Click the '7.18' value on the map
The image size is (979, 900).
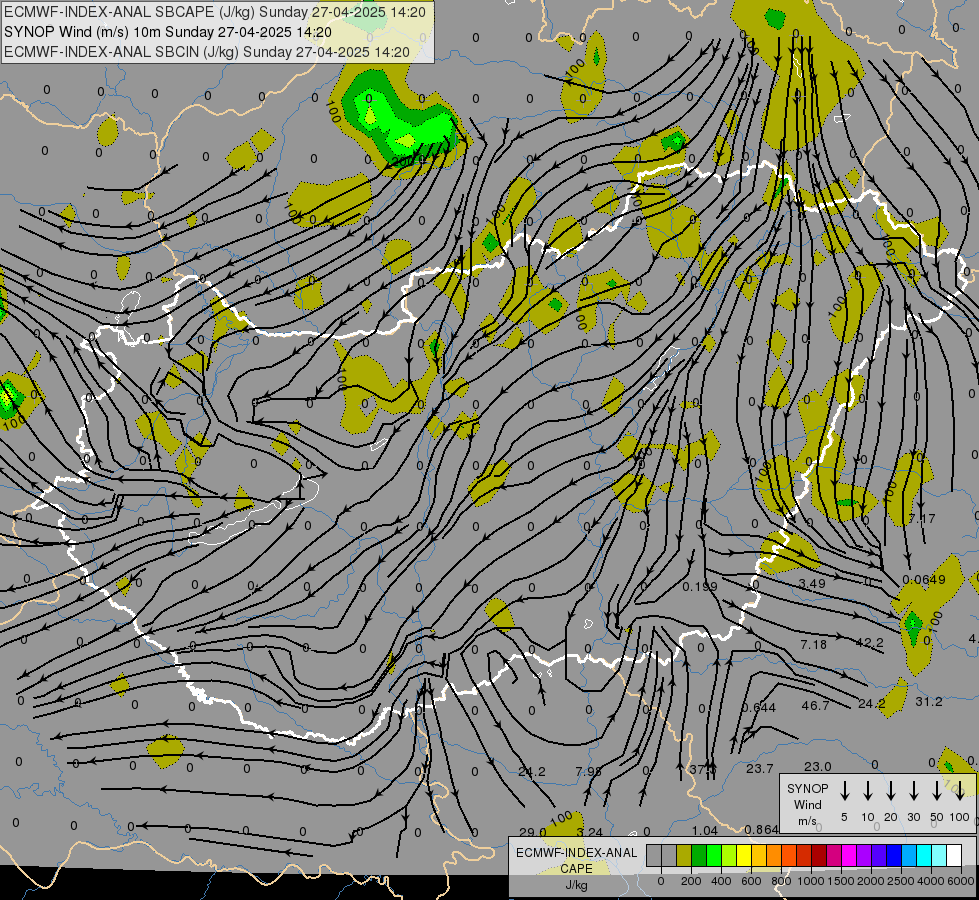click(814, 644)
